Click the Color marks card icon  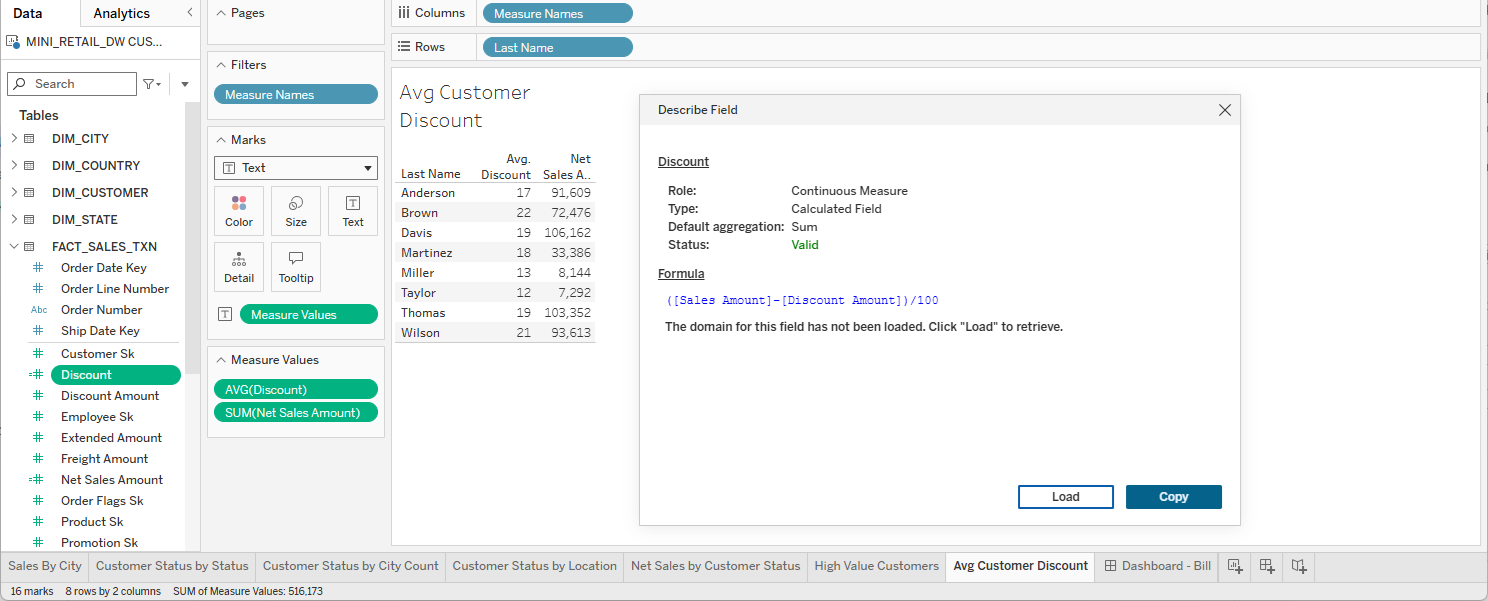click(239, 210)
